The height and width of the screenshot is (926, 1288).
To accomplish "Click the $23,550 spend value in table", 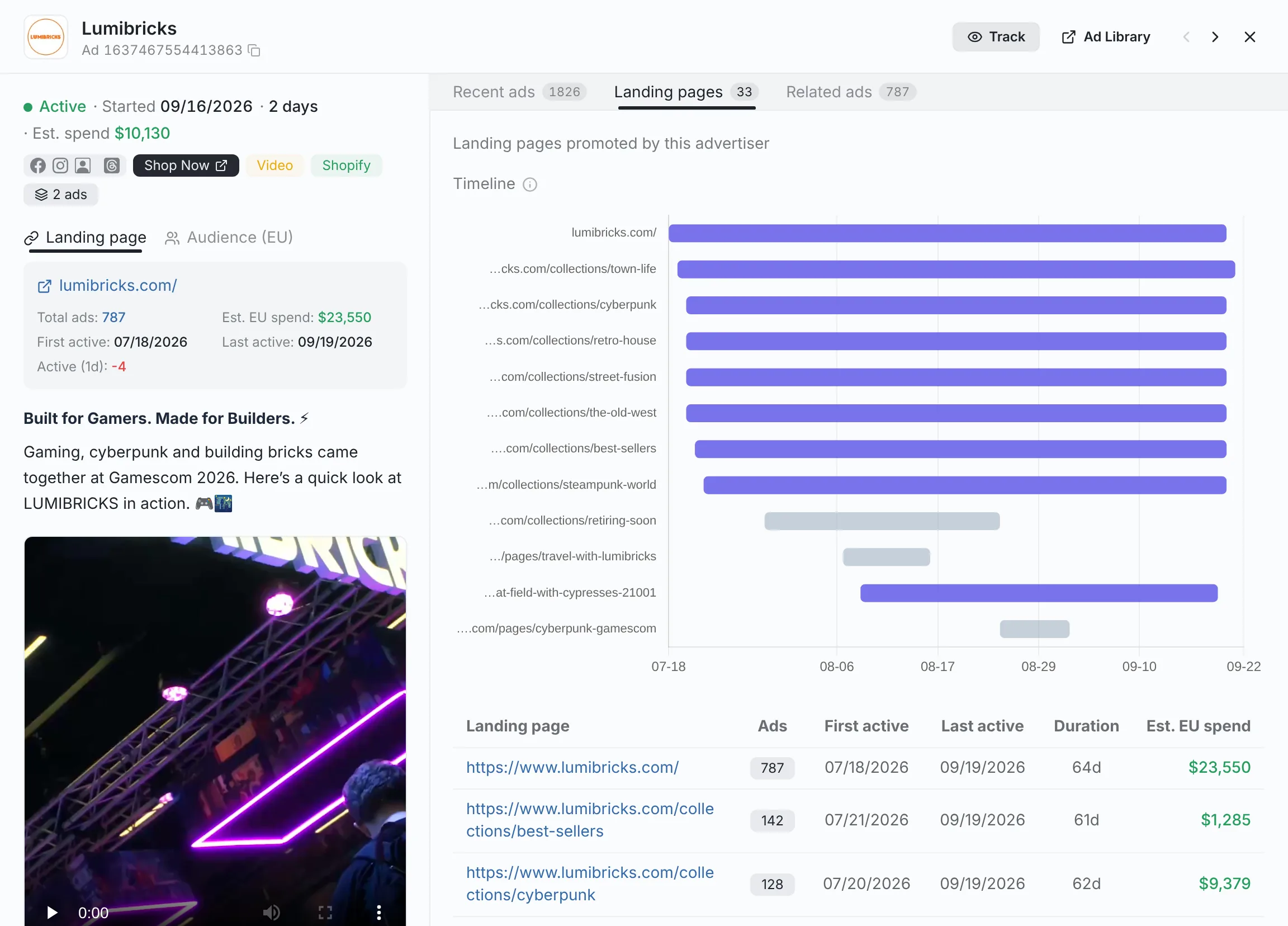I will coord(1220,768).
